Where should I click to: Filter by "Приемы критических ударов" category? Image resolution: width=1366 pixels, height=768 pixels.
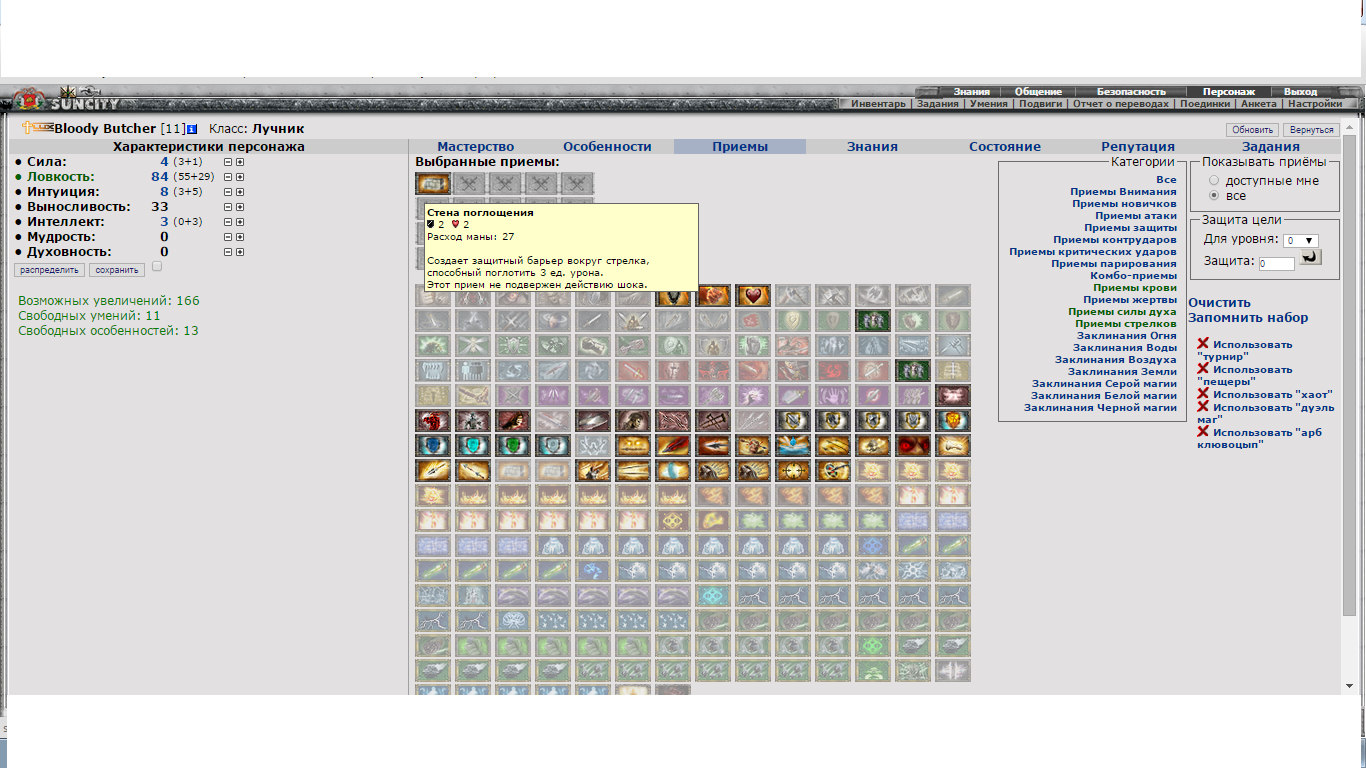[x=1093, y=252]
